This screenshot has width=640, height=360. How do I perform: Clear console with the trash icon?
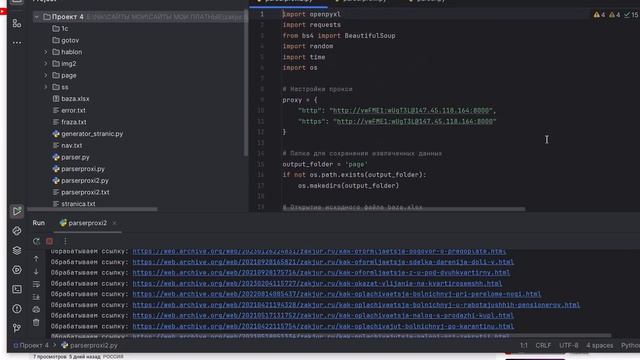pos(36,322)
